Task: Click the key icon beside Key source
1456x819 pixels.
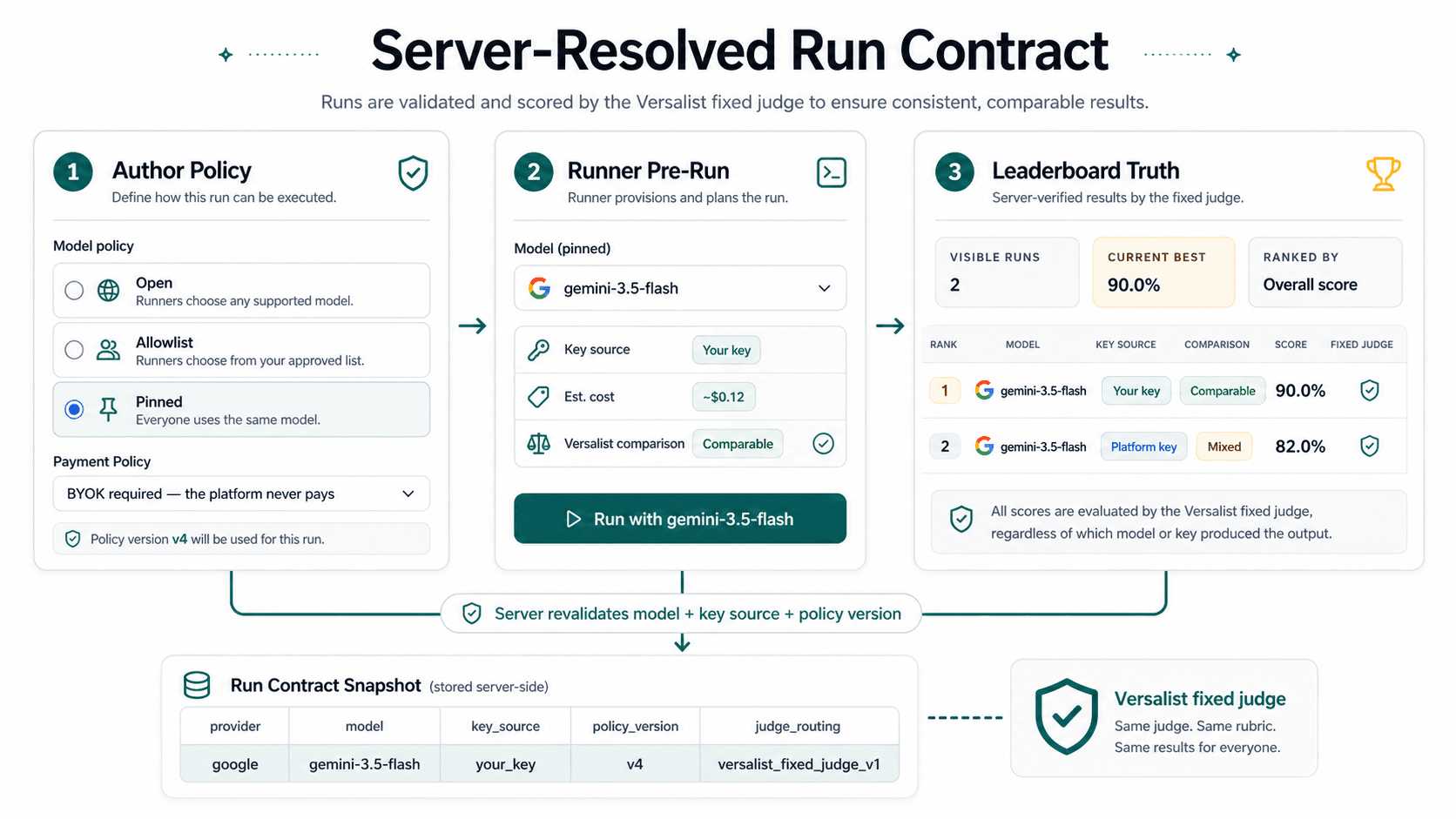Action: coord(539,350)
